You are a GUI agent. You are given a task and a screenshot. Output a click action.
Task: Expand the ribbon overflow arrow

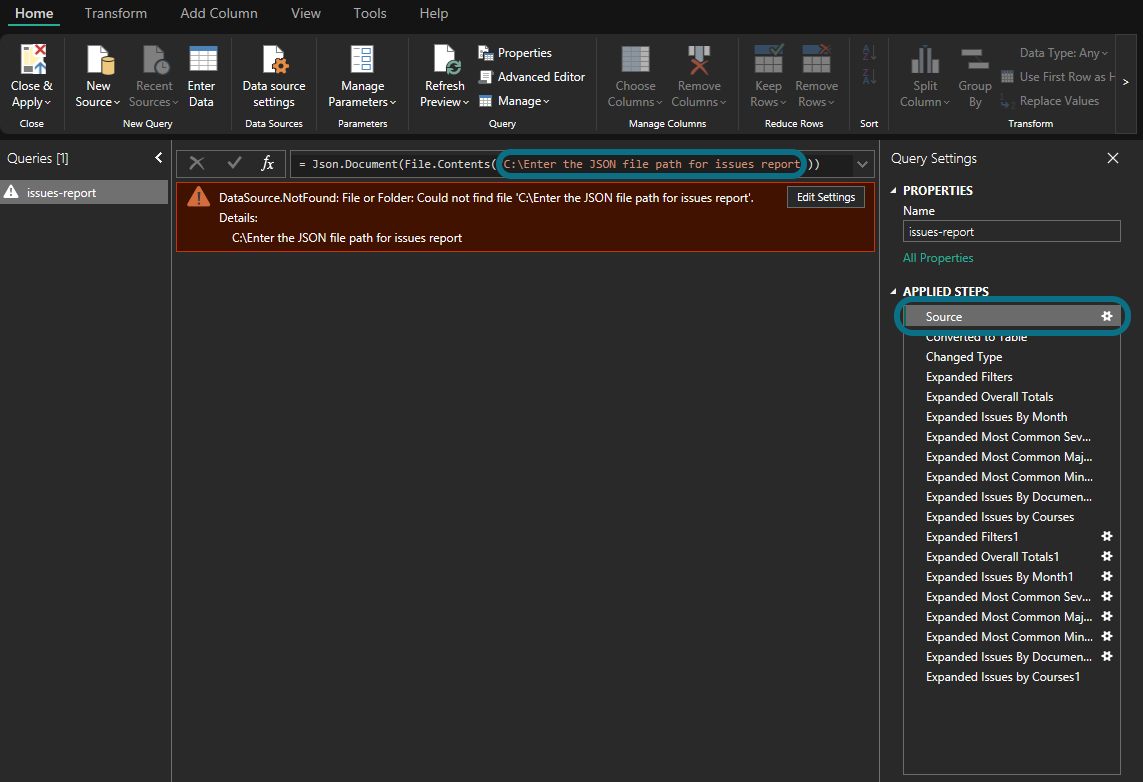tap(1126, 82)
